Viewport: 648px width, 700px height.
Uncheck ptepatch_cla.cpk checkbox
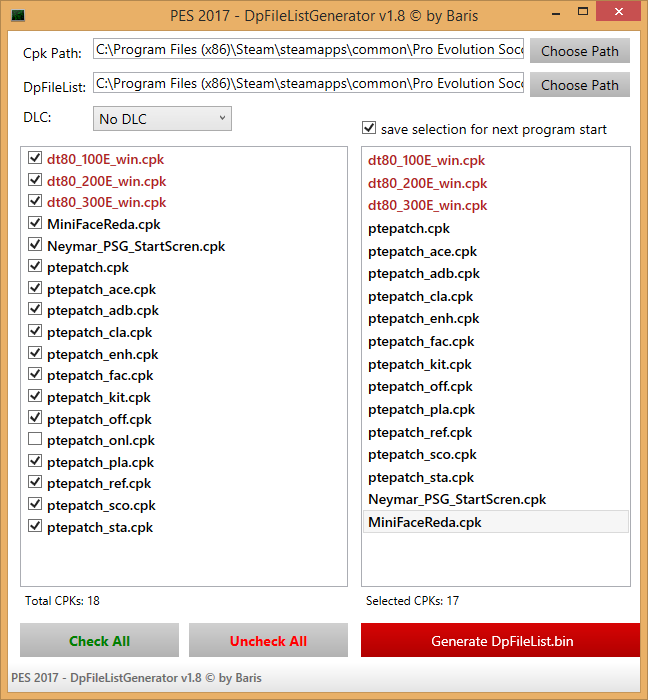tap(35, 331)
